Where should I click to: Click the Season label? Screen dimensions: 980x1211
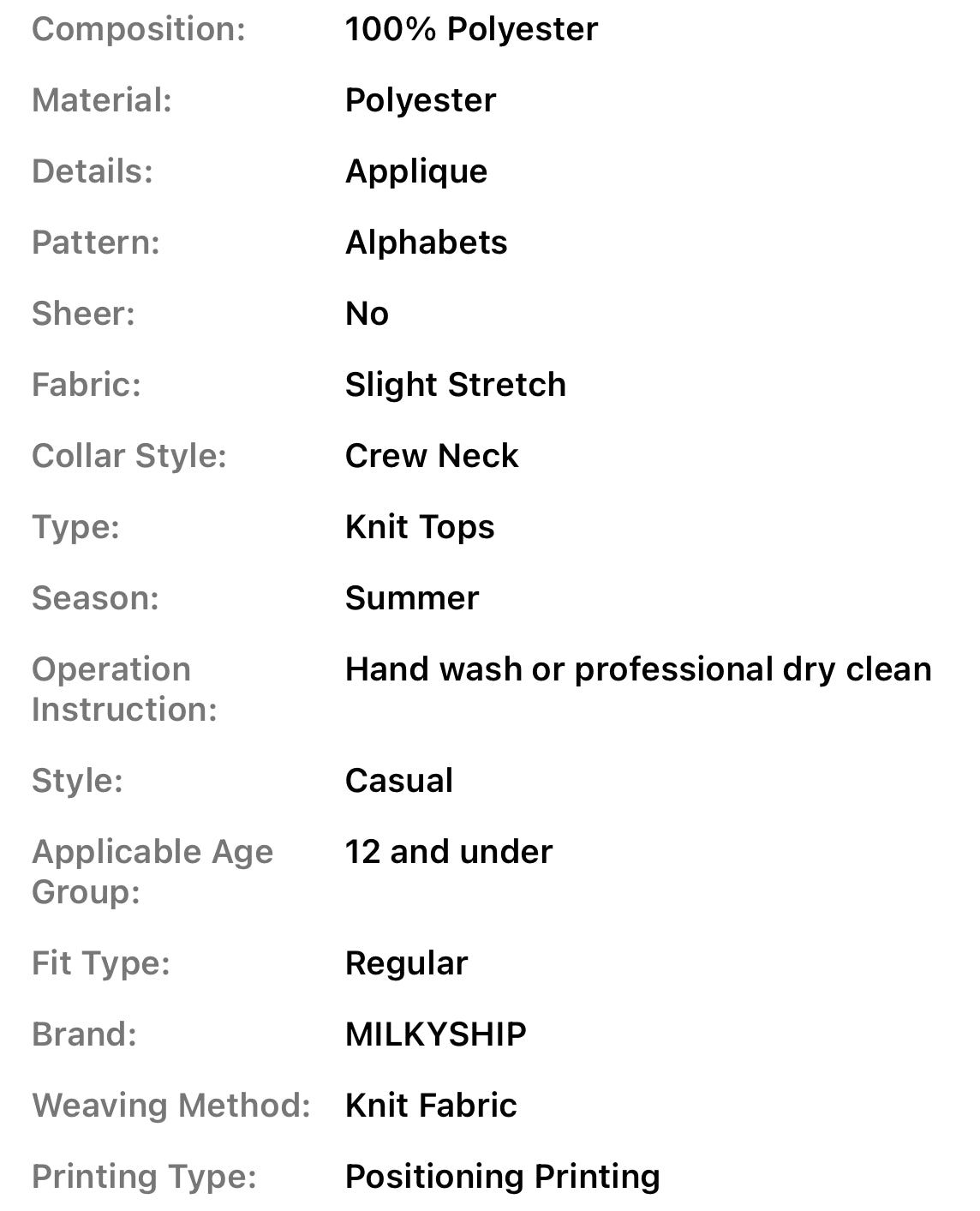tap(95, 598)
